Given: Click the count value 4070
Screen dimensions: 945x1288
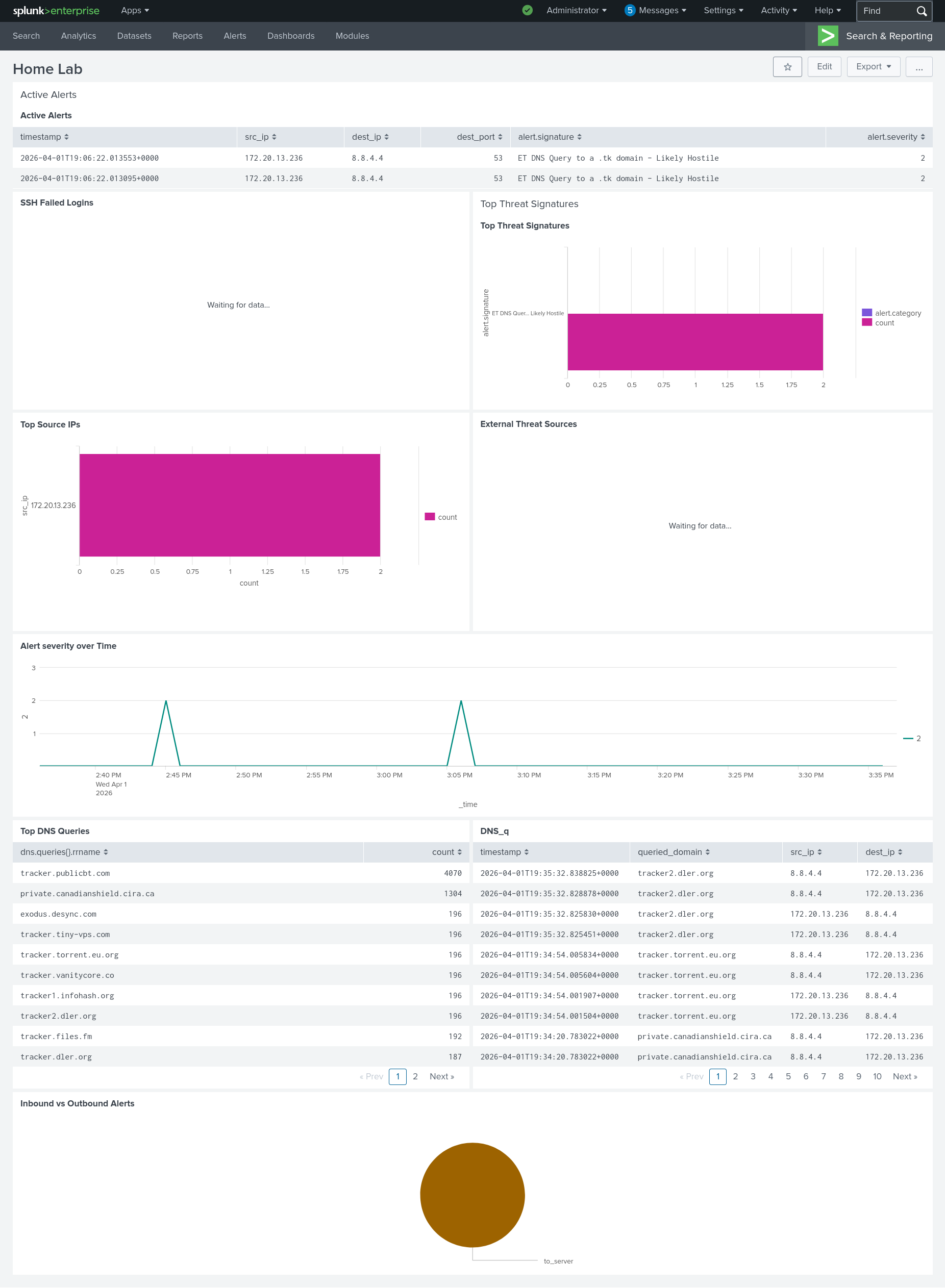Looking at the screenshot, I should (x=453, y=873).
